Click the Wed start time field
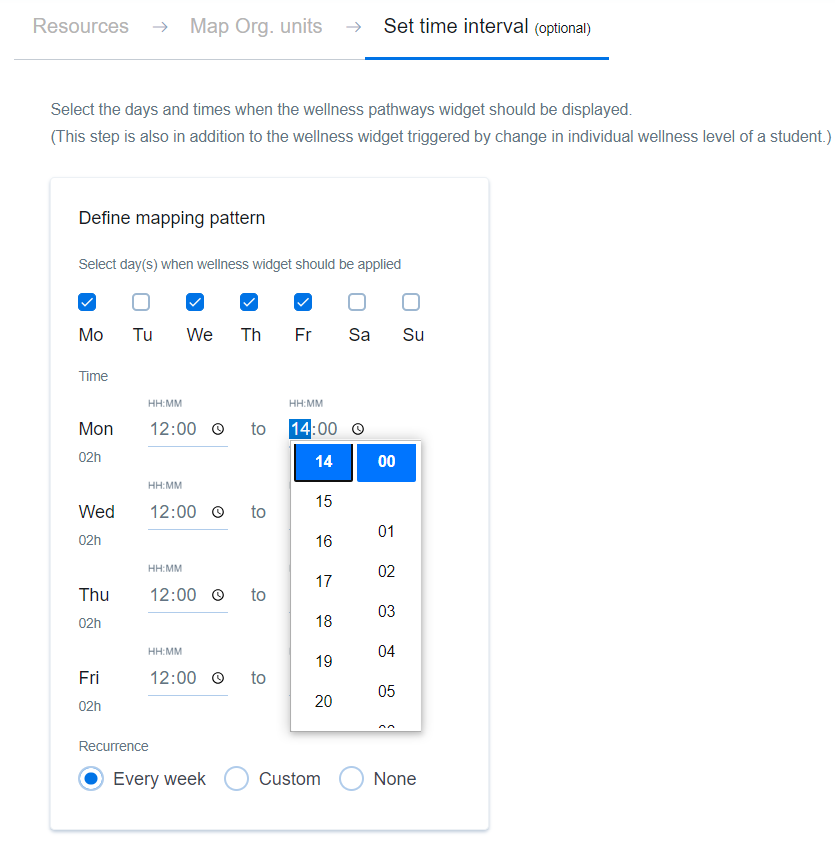 [188, 512]
